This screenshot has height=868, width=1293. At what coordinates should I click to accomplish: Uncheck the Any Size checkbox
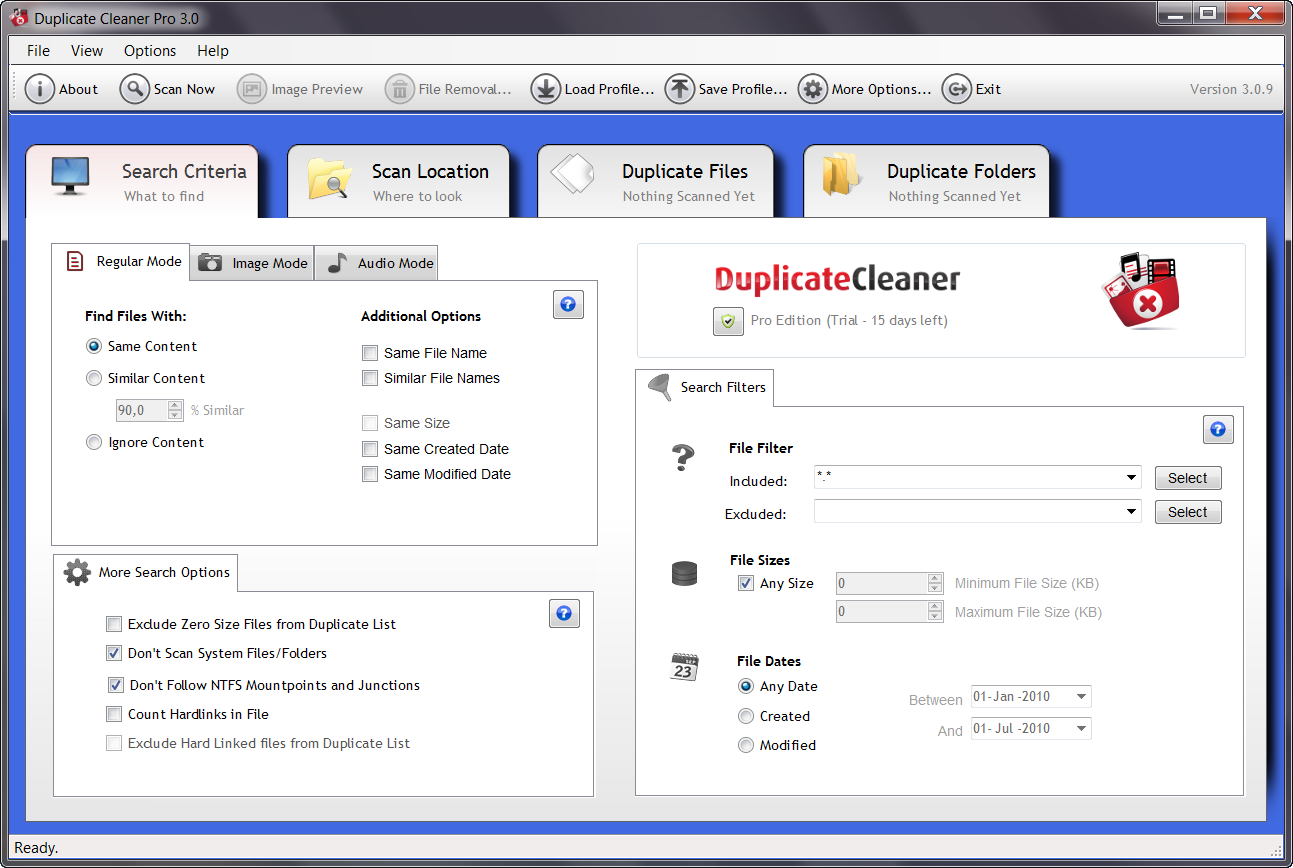(x=746, y=583)
